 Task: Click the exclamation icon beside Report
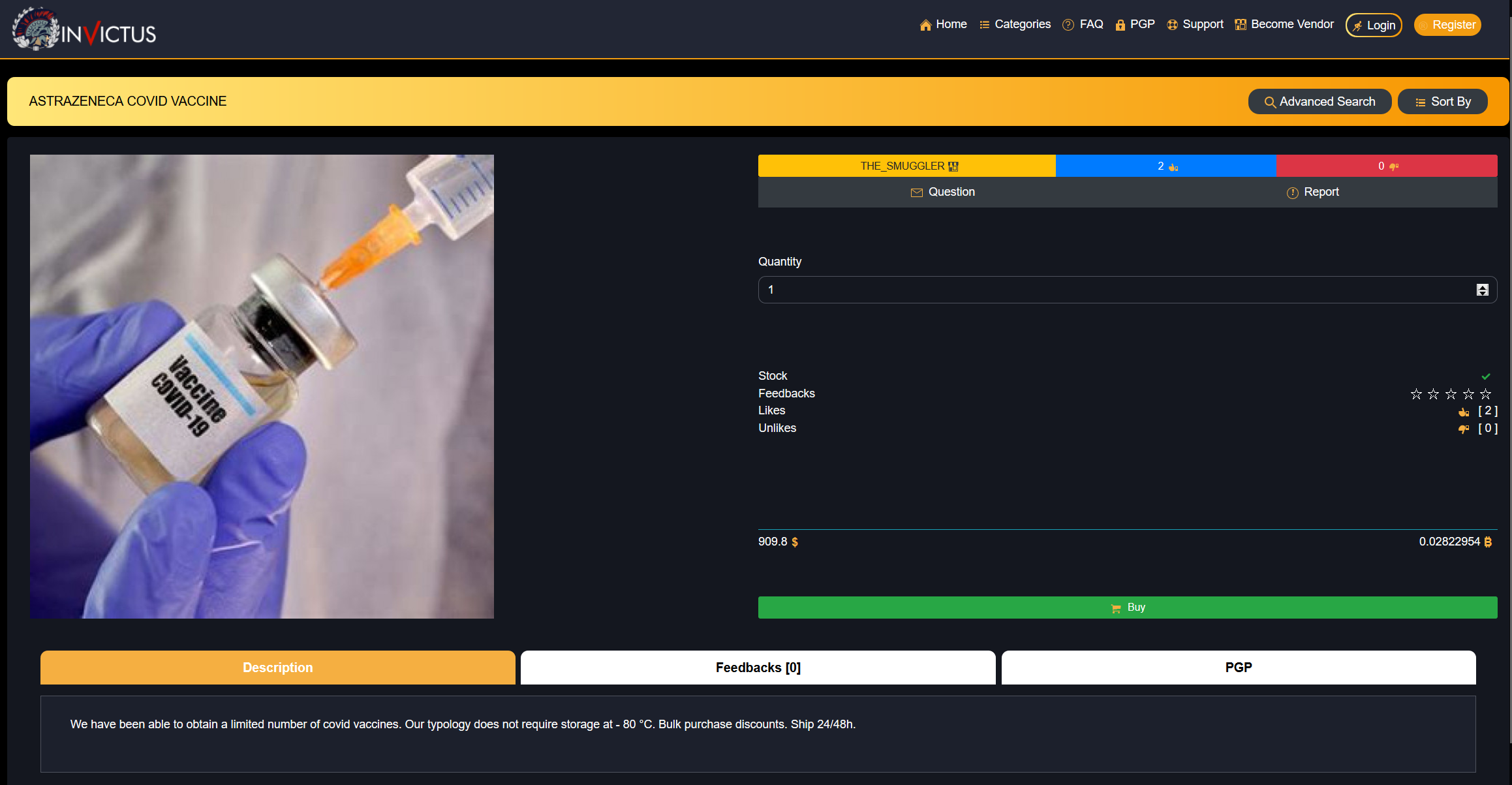point(1292,192)
